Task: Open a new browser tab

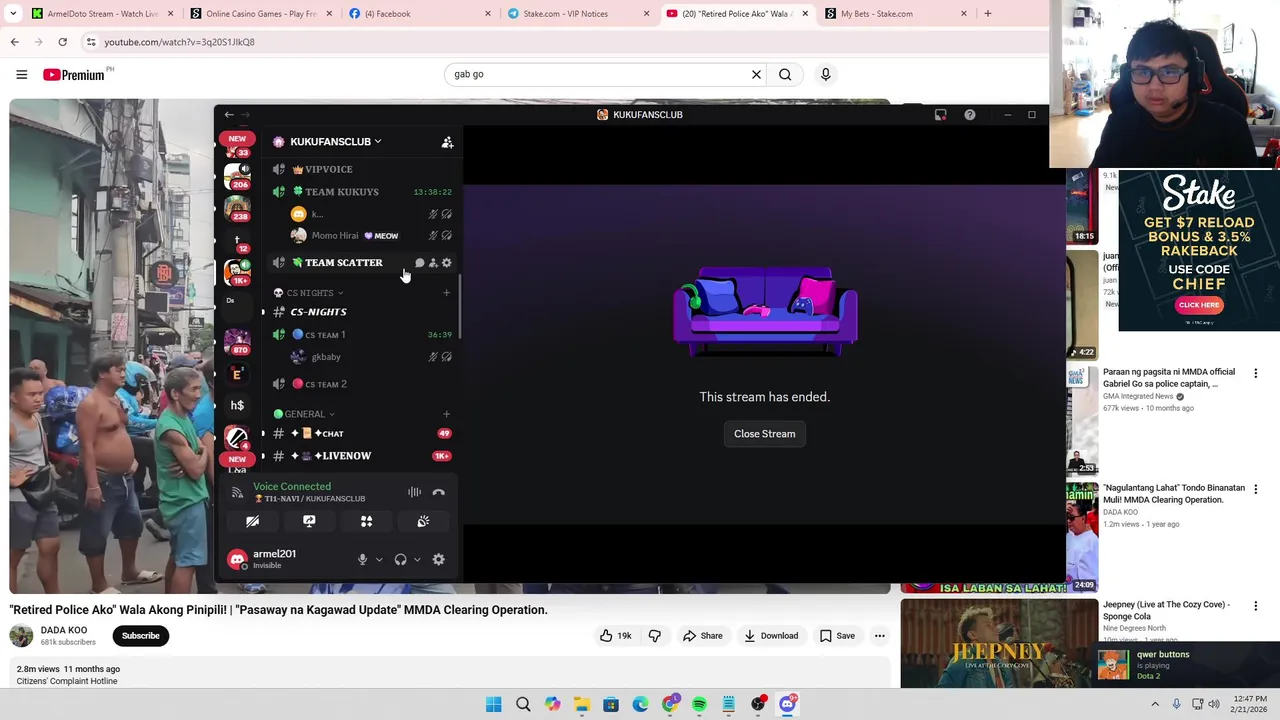Action: (x=987, y=14)
